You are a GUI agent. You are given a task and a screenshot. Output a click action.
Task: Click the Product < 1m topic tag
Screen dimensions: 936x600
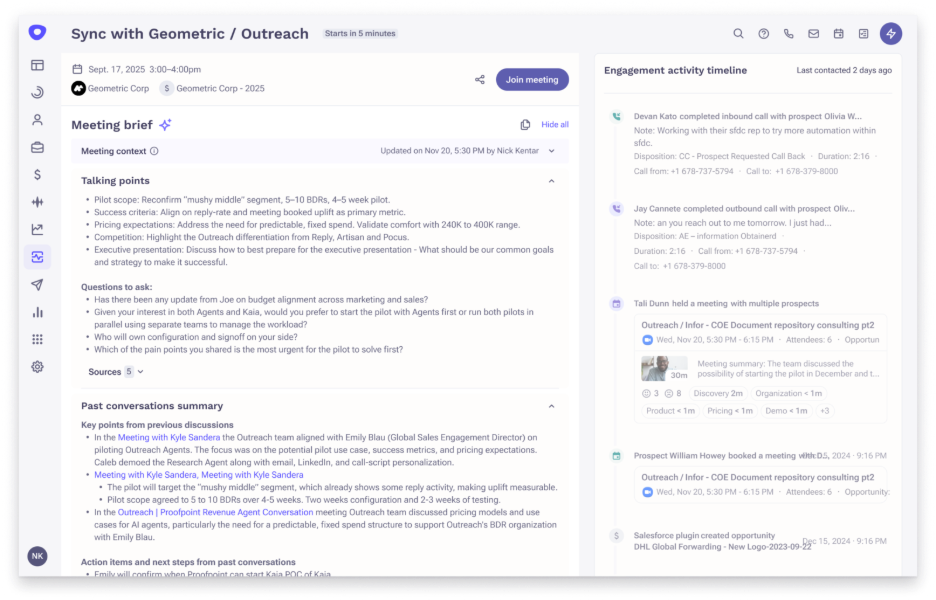670,411
